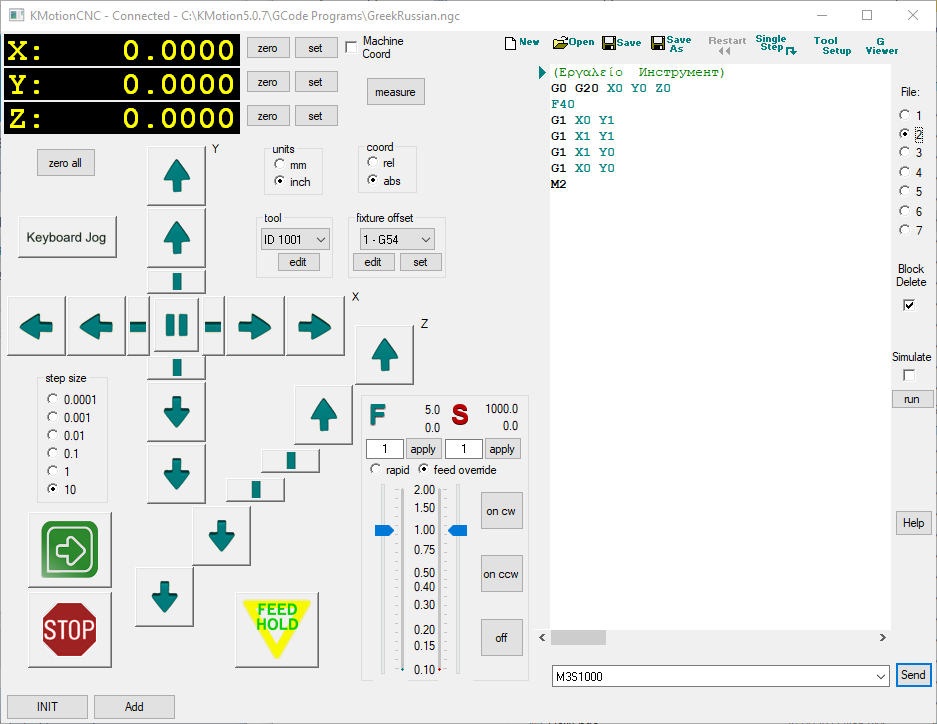
Task: Click the feed rate override slider handle
Action: point(384,530)
